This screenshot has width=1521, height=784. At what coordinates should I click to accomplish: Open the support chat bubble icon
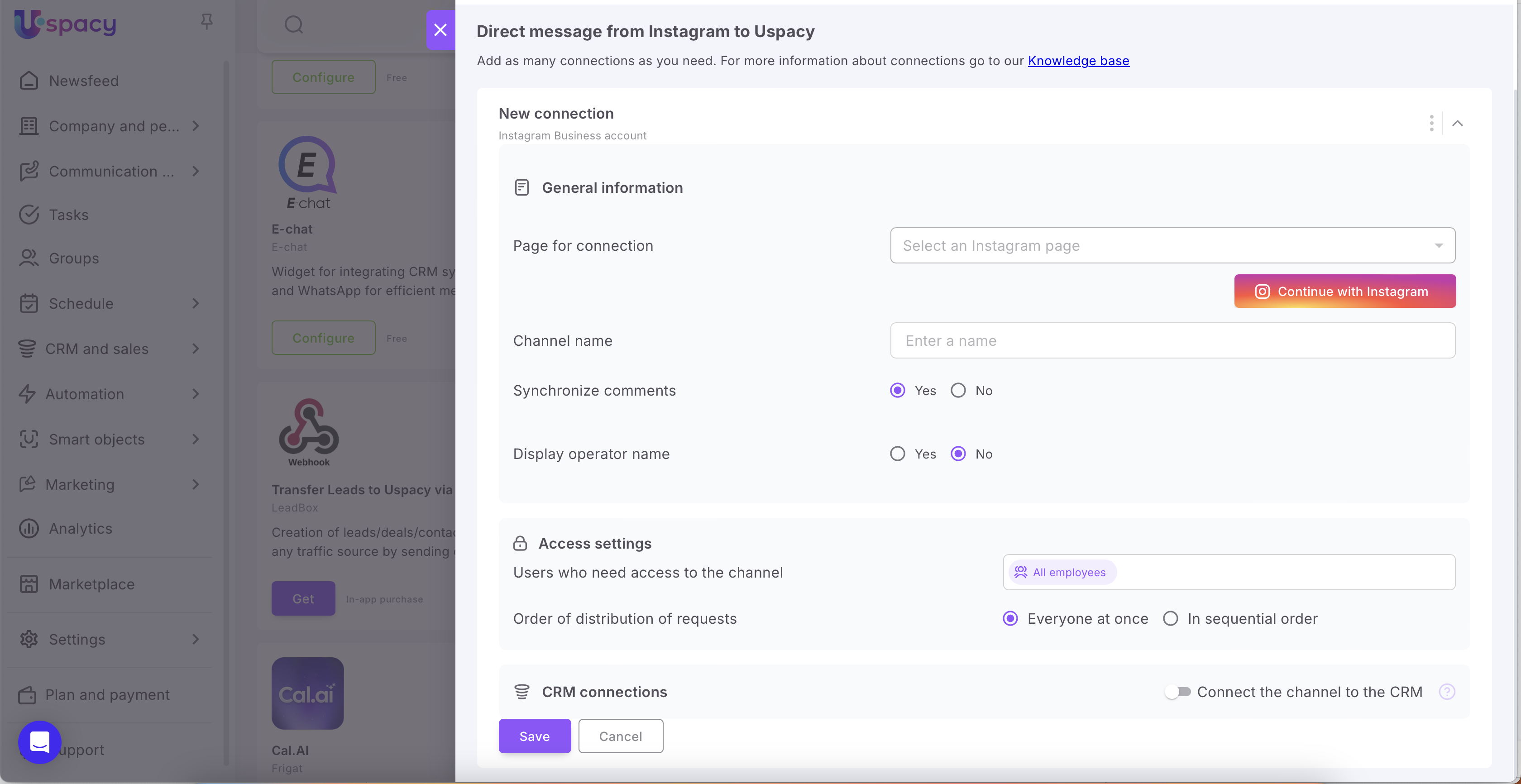[x=39, y=742]
